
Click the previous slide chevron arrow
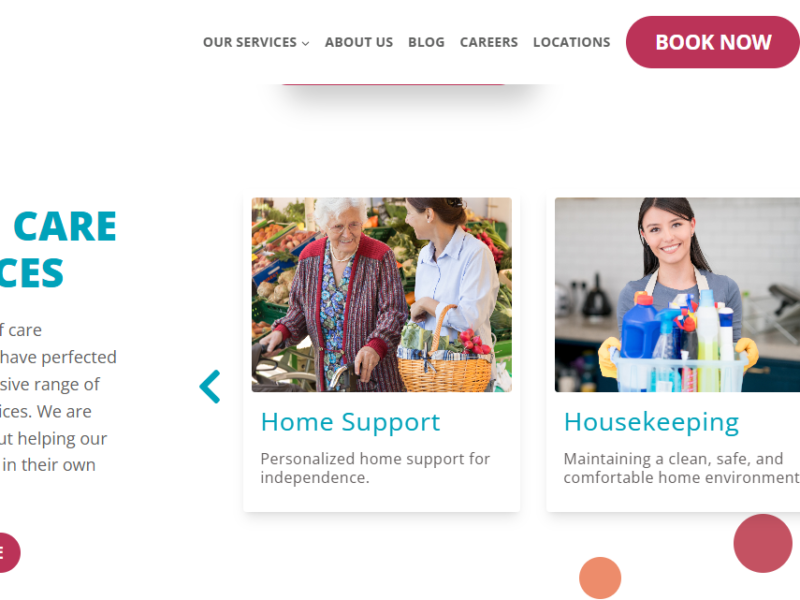tap(210, 387)
